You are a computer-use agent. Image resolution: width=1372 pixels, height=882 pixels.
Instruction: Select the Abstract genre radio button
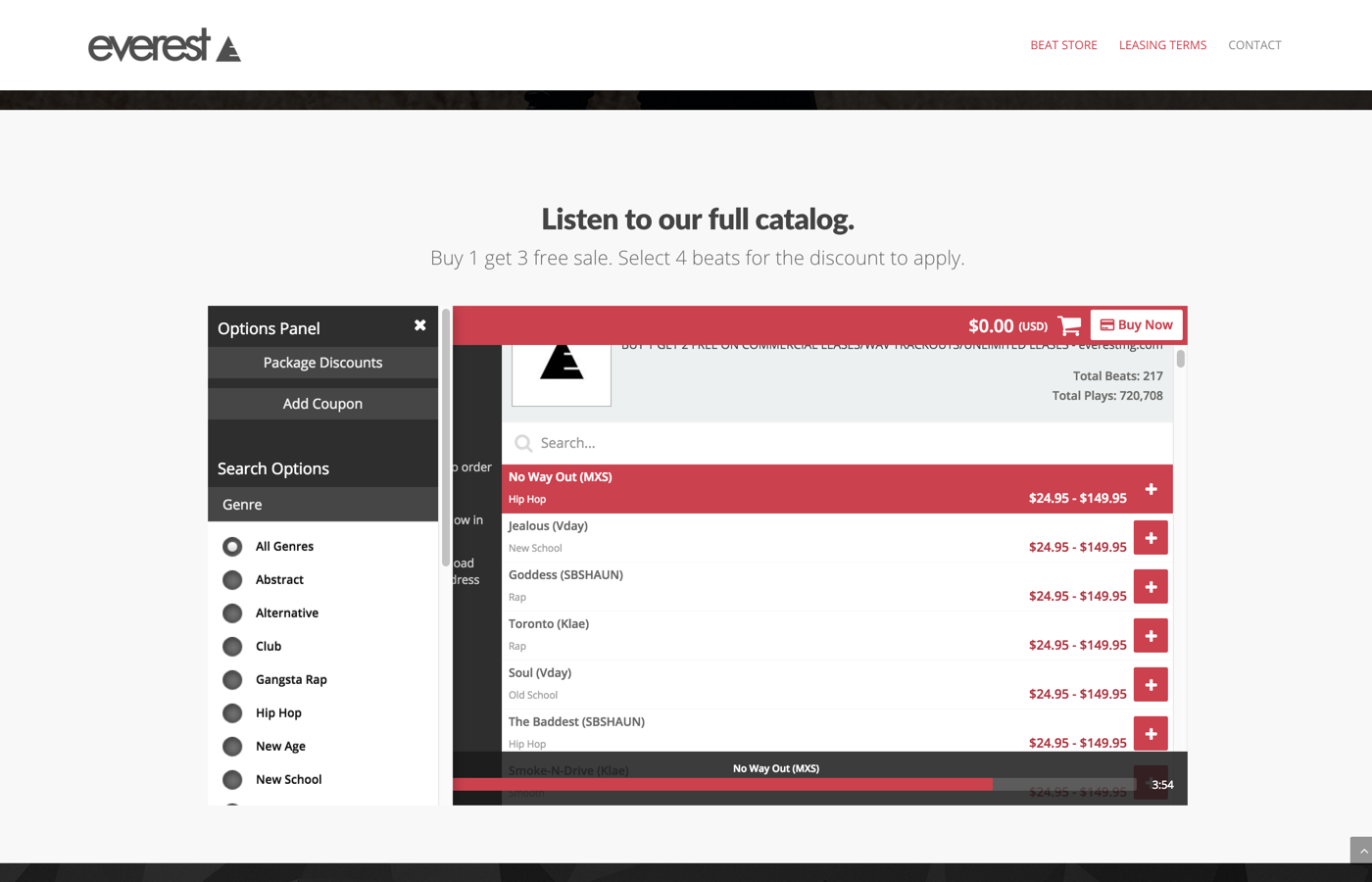click(232, 580)
